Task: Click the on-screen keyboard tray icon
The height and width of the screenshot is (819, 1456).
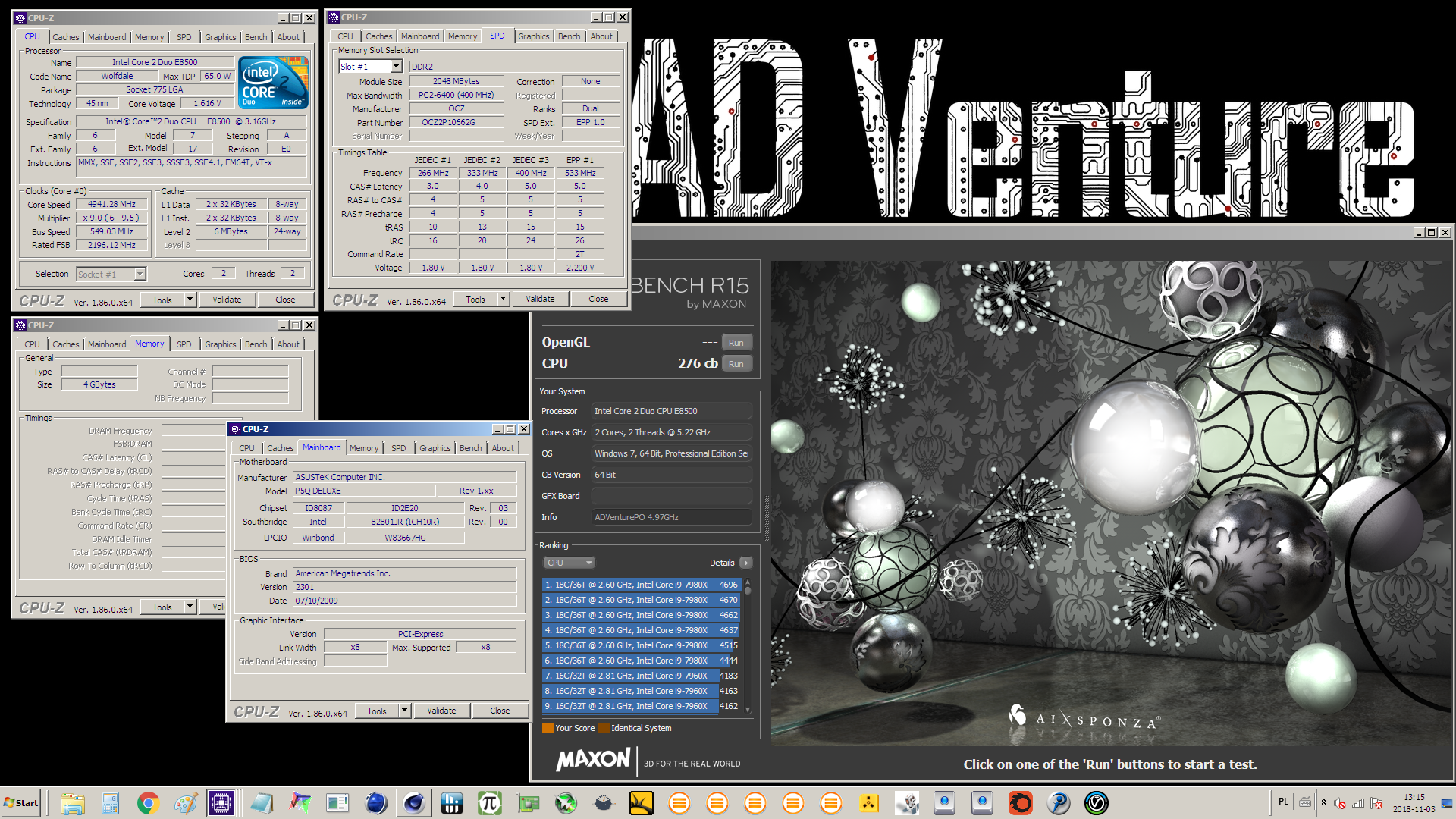Action: (x=1305, y=802)
